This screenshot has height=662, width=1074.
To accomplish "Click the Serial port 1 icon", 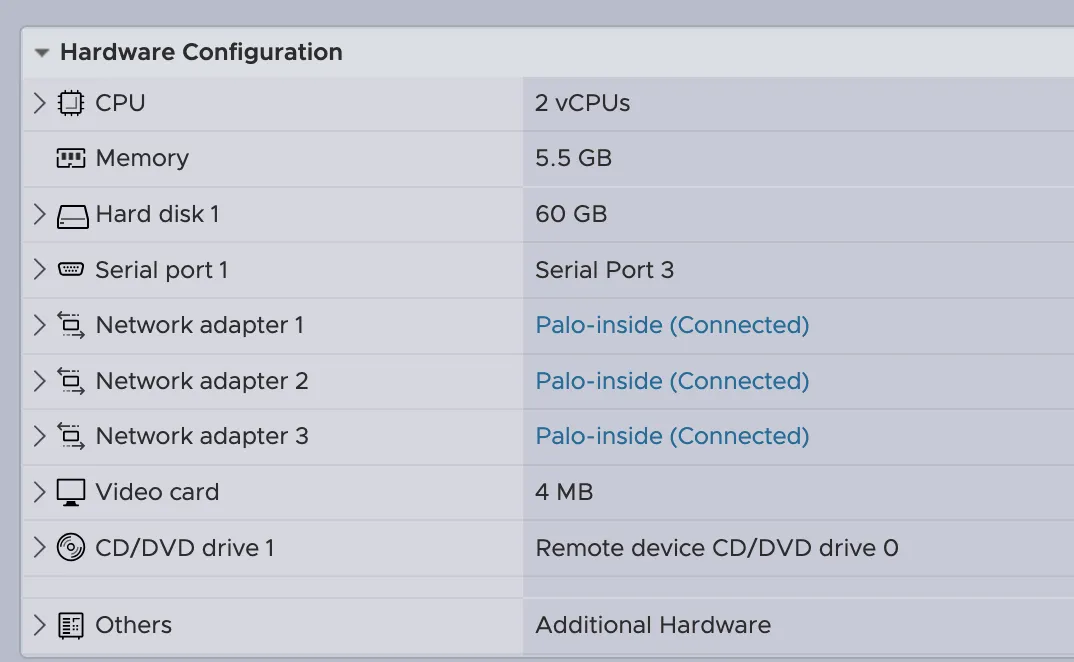I will tap(71, 270).
